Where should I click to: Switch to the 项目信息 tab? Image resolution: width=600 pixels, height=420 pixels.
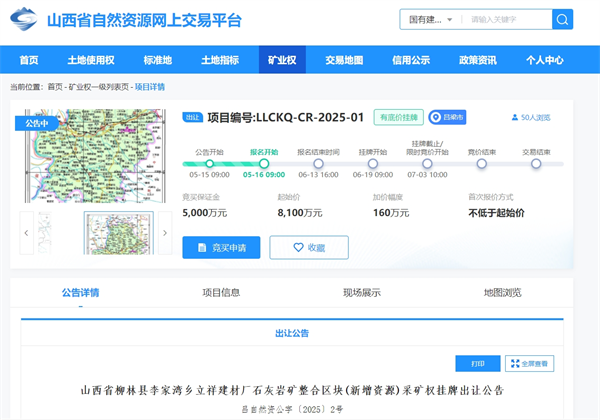[x=221, y=293]
